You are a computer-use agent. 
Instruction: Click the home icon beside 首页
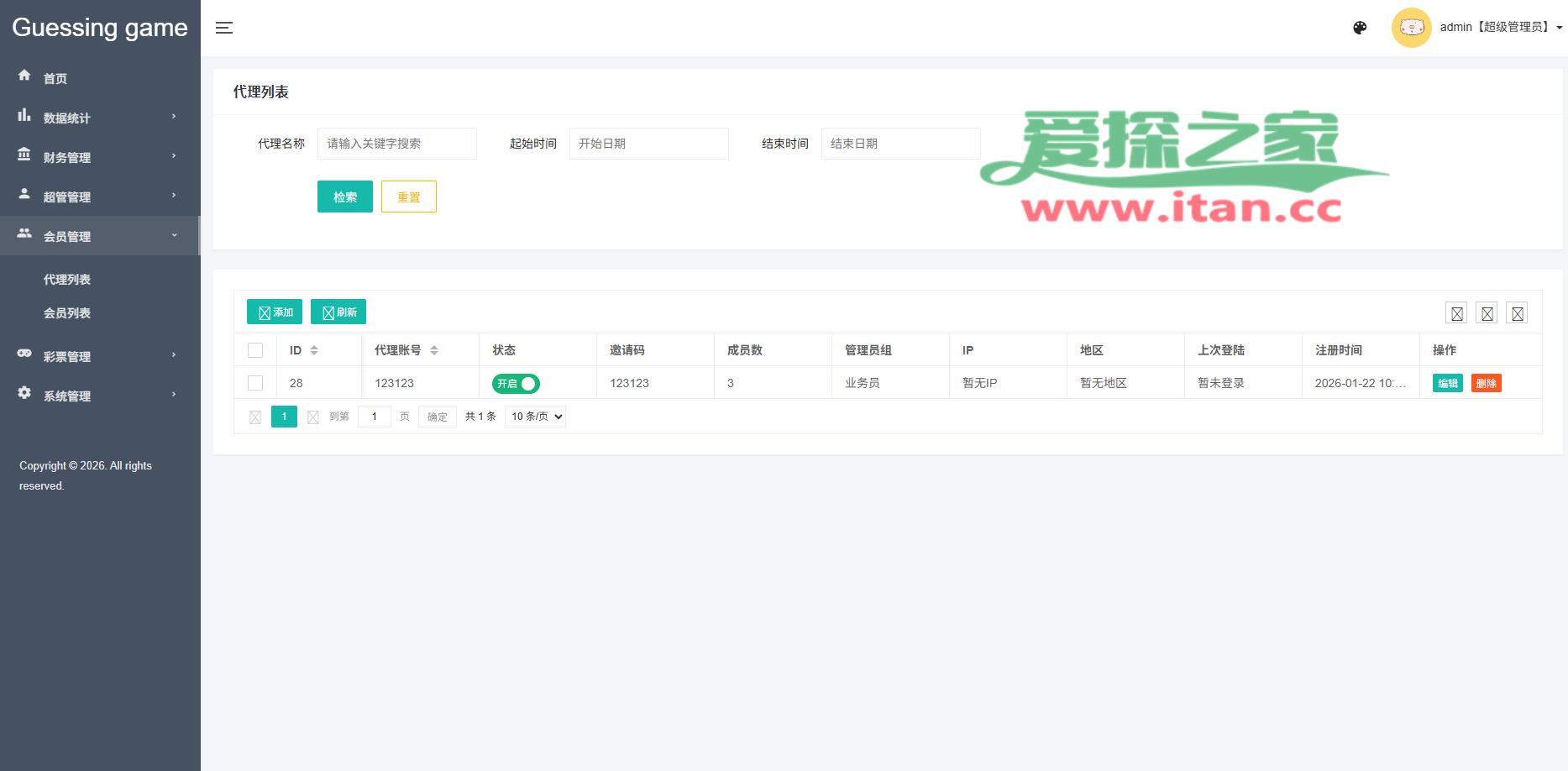point(24,76)
